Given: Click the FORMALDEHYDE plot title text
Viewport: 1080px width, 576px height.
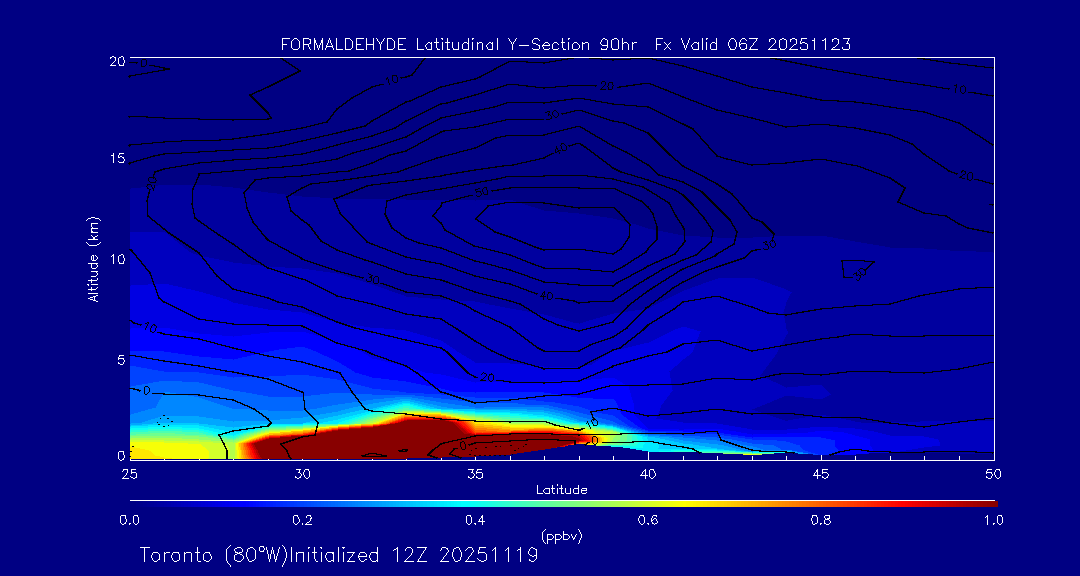Looking at the screenshot, I should [565, 44].
